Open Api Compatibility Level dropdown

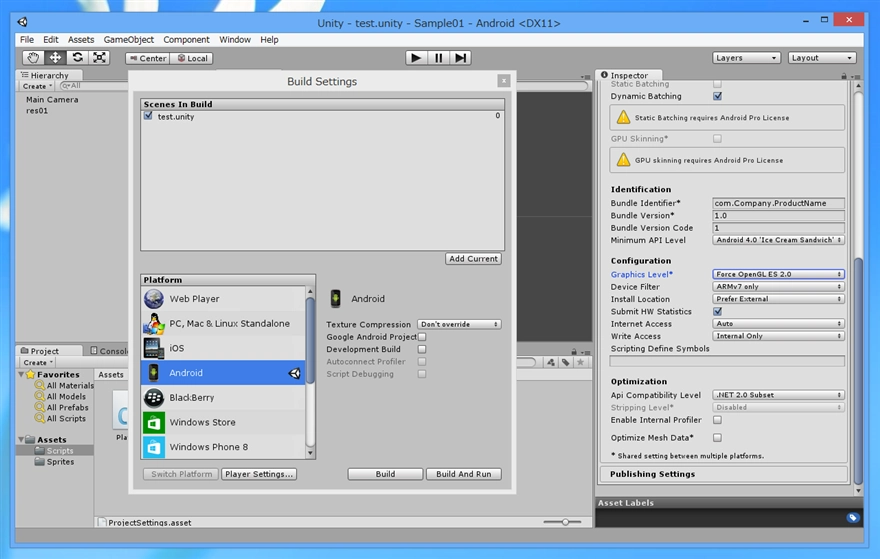778,395
